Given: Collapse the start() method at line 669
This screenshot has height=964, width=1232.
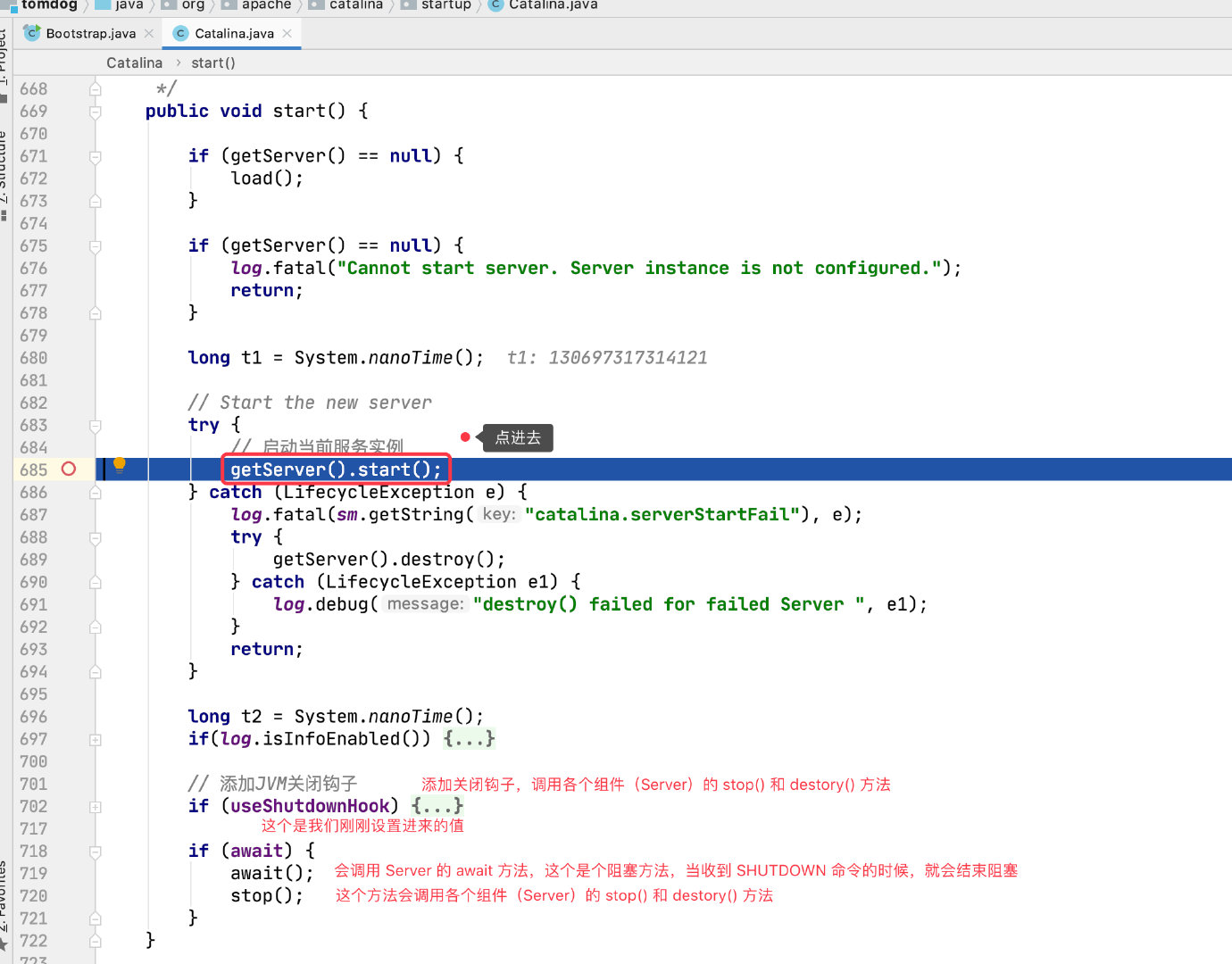Looking at the screenshot, I should pos(96,112).
